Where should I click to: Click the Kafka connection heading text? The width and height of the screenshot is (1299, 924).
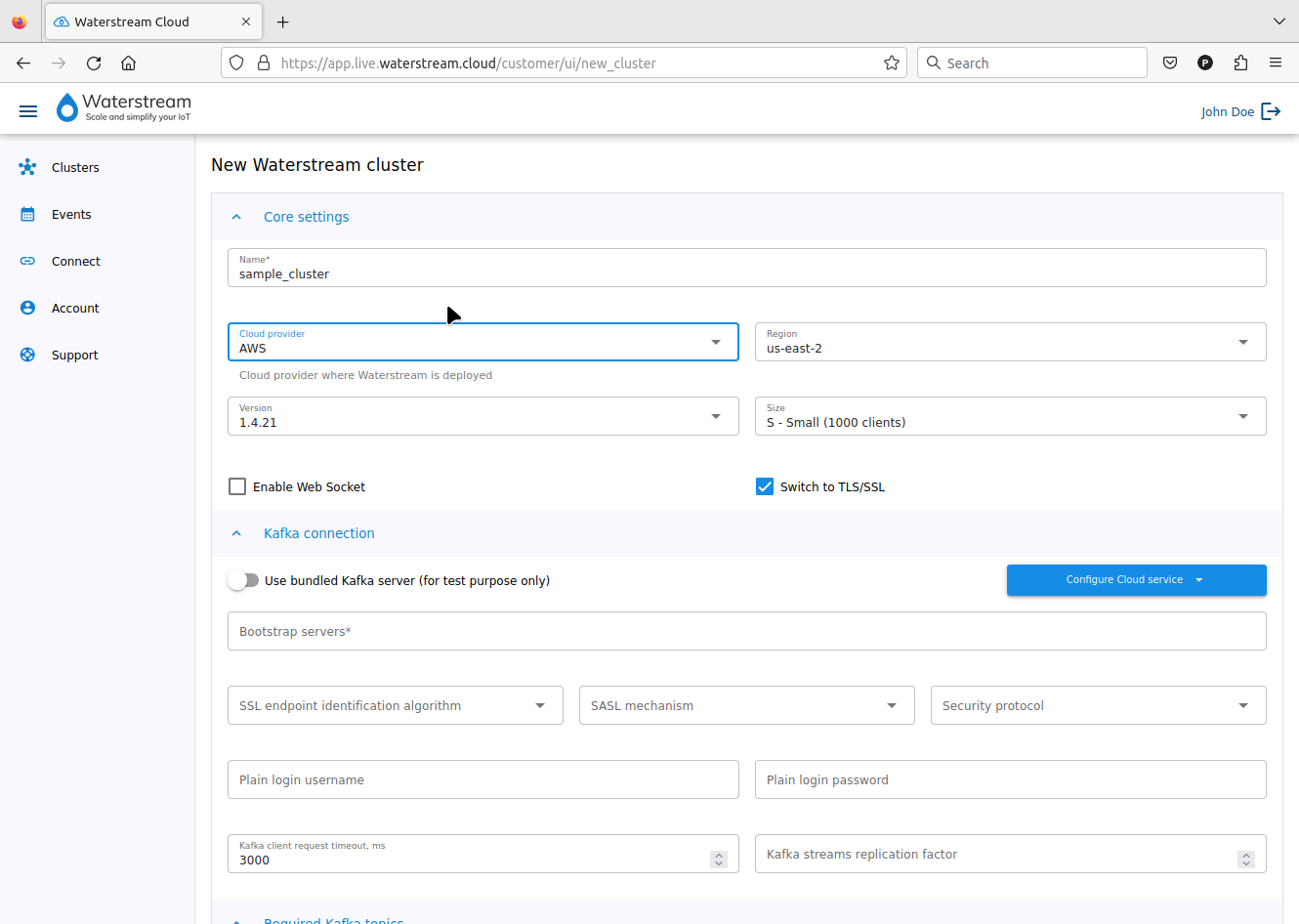319,533
